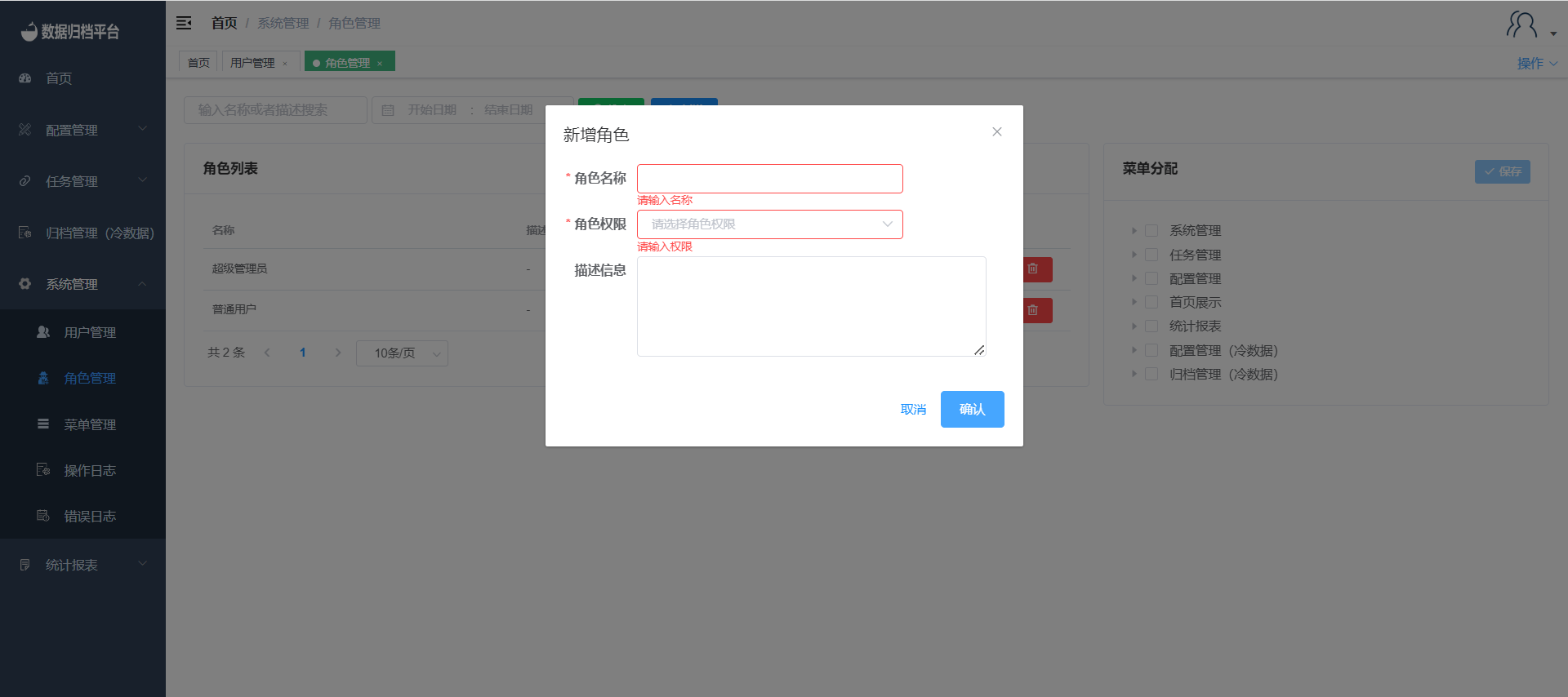Click the calendar icon in date range
1568x697 pixels.
pos(388,110)
